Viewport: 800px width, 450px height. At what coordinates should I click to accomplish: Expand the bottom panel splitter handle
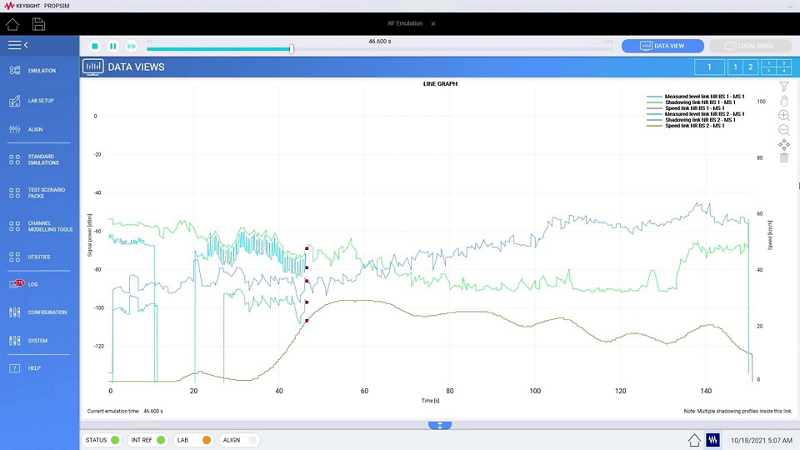click(440, 426)
